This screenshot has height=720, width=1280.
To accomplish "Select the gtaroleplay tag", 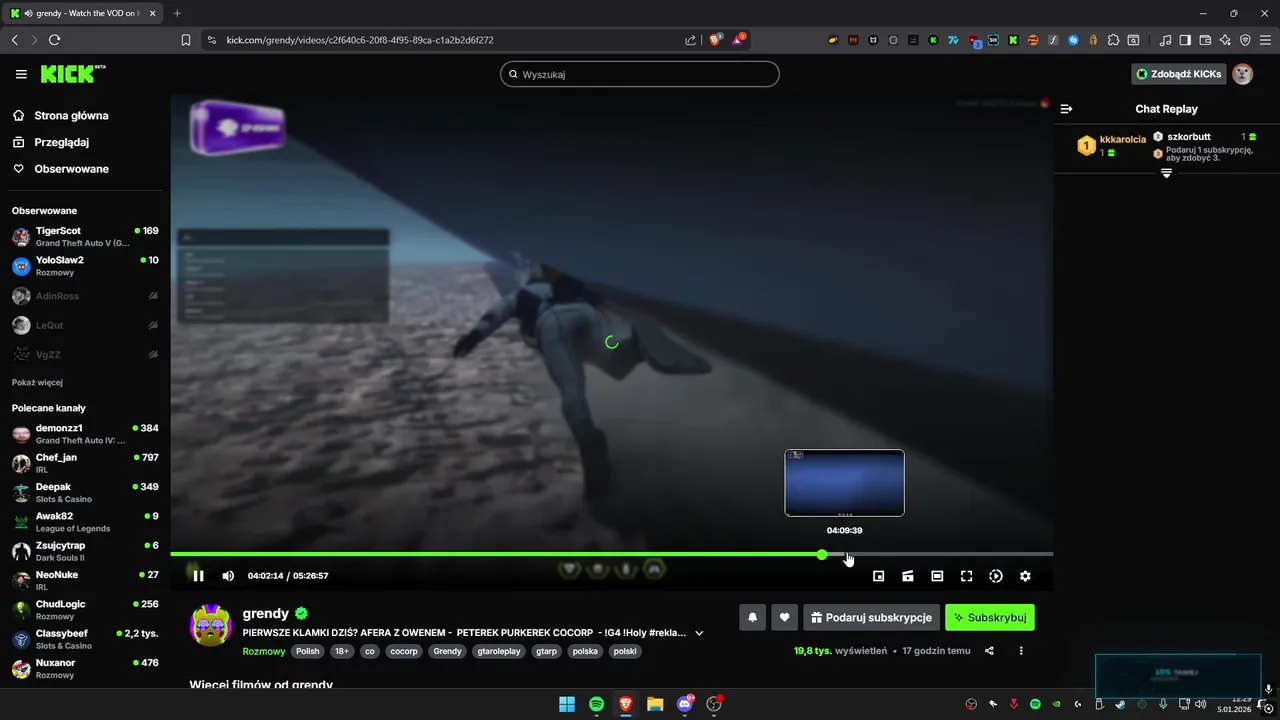I will point(497,651).
